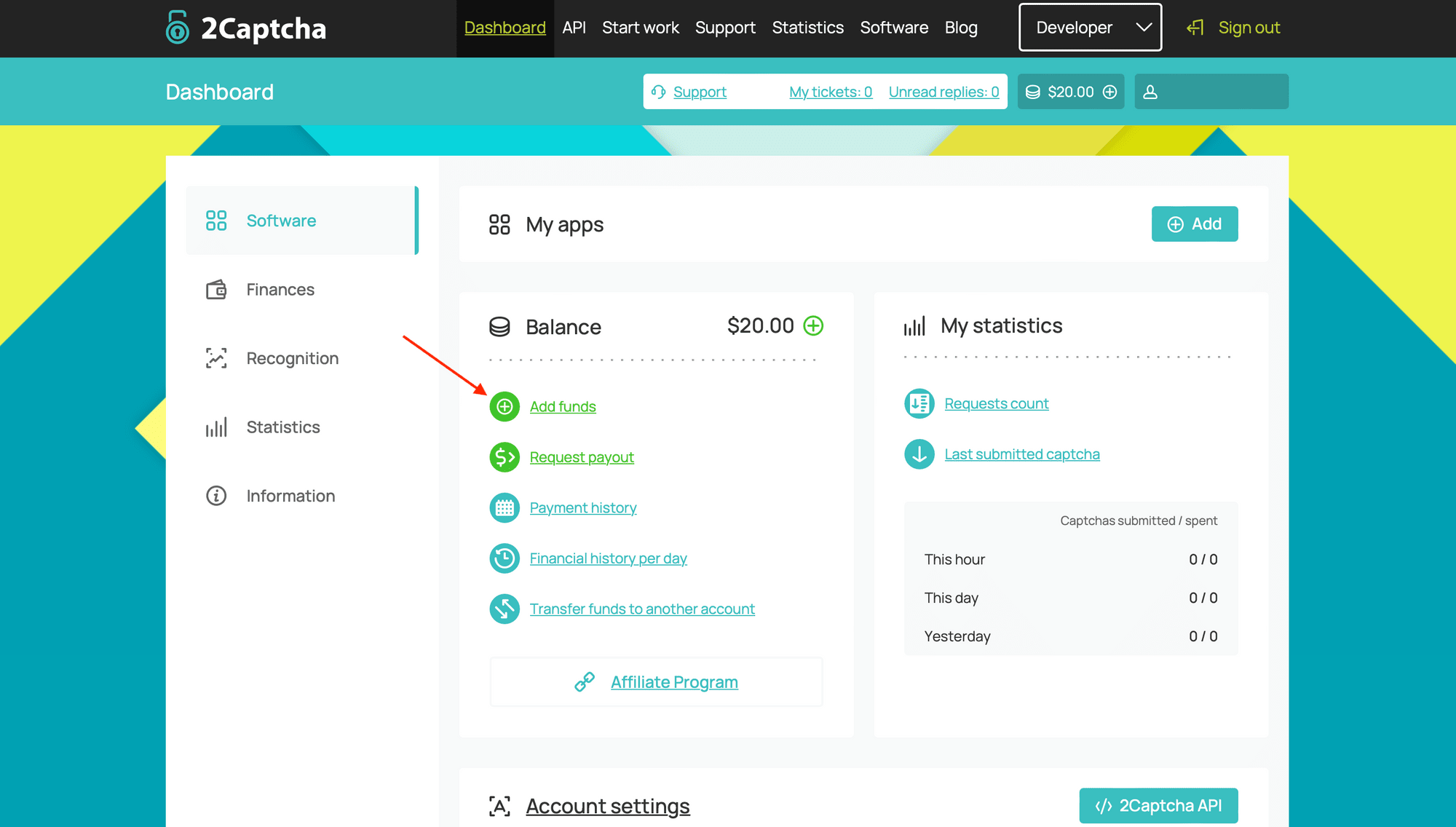Click the Software grid icon in the sidebar
This screenshot has height=827, width=1456.
click(216, 221)
